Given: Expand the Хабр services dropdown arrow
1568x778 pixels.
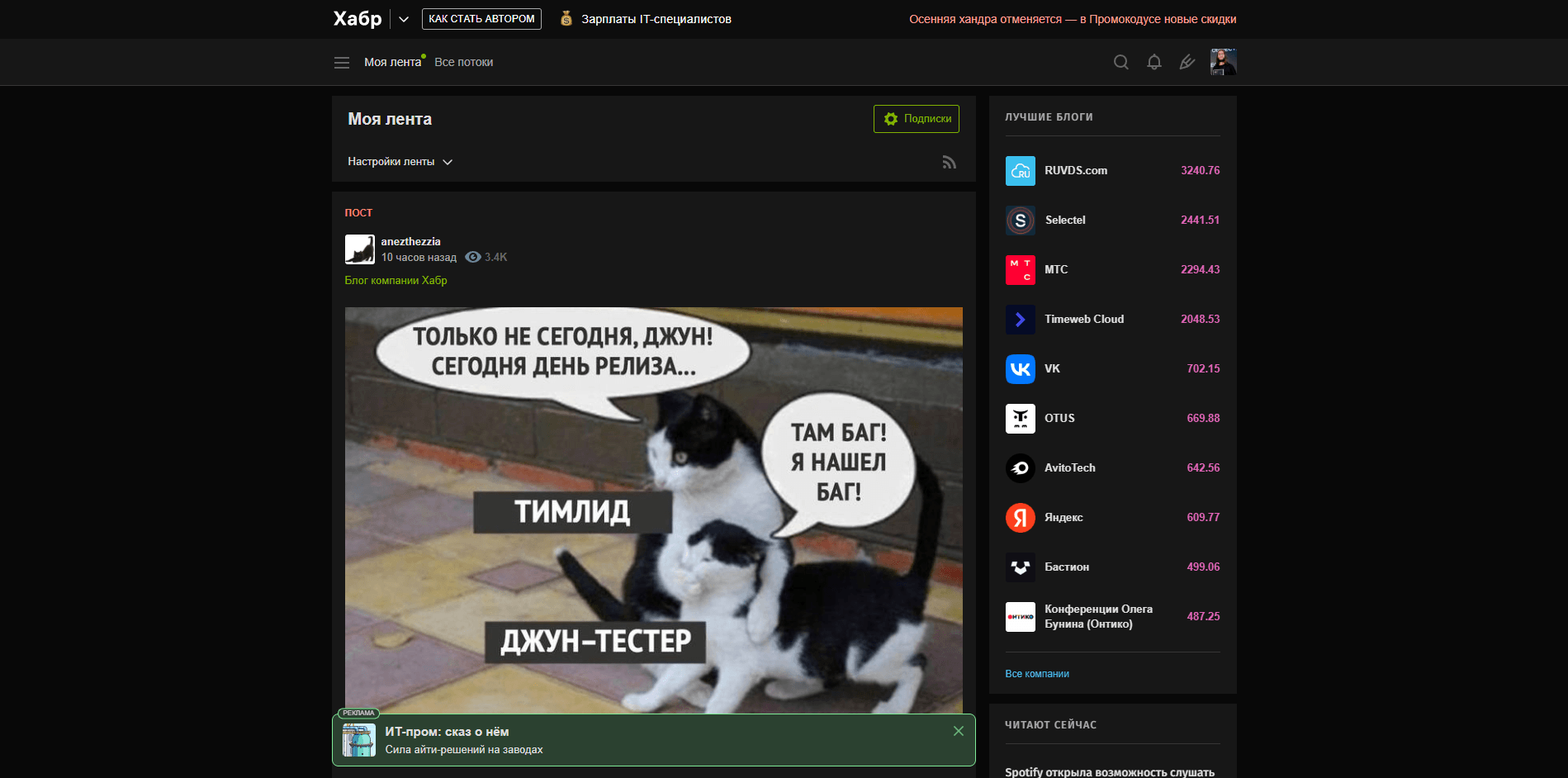Looking at the screenshot, I should pos(404,19).
